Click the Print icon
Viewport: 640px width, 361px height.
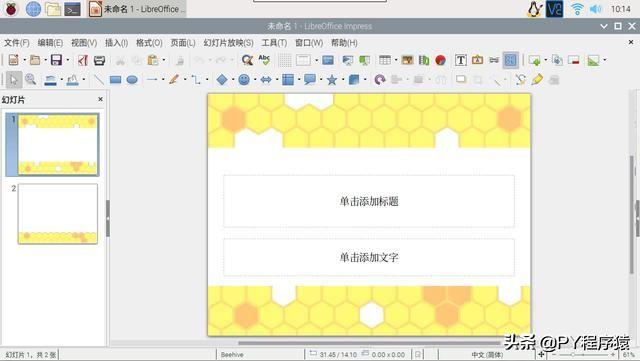(x=99, y=60)
